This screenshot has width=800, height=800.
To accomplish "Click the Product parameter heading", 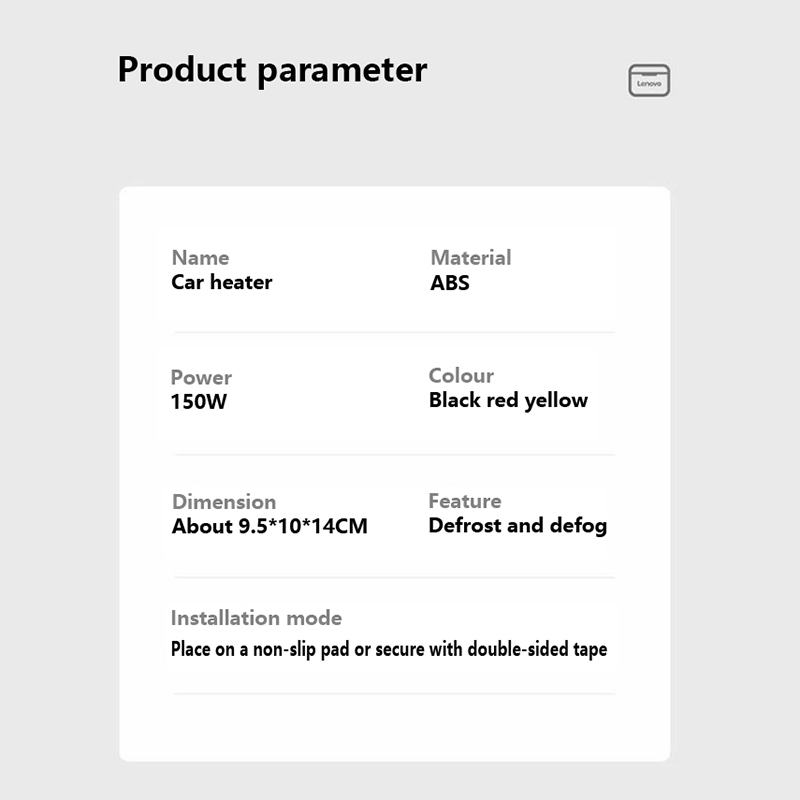I will click(272, 70).
